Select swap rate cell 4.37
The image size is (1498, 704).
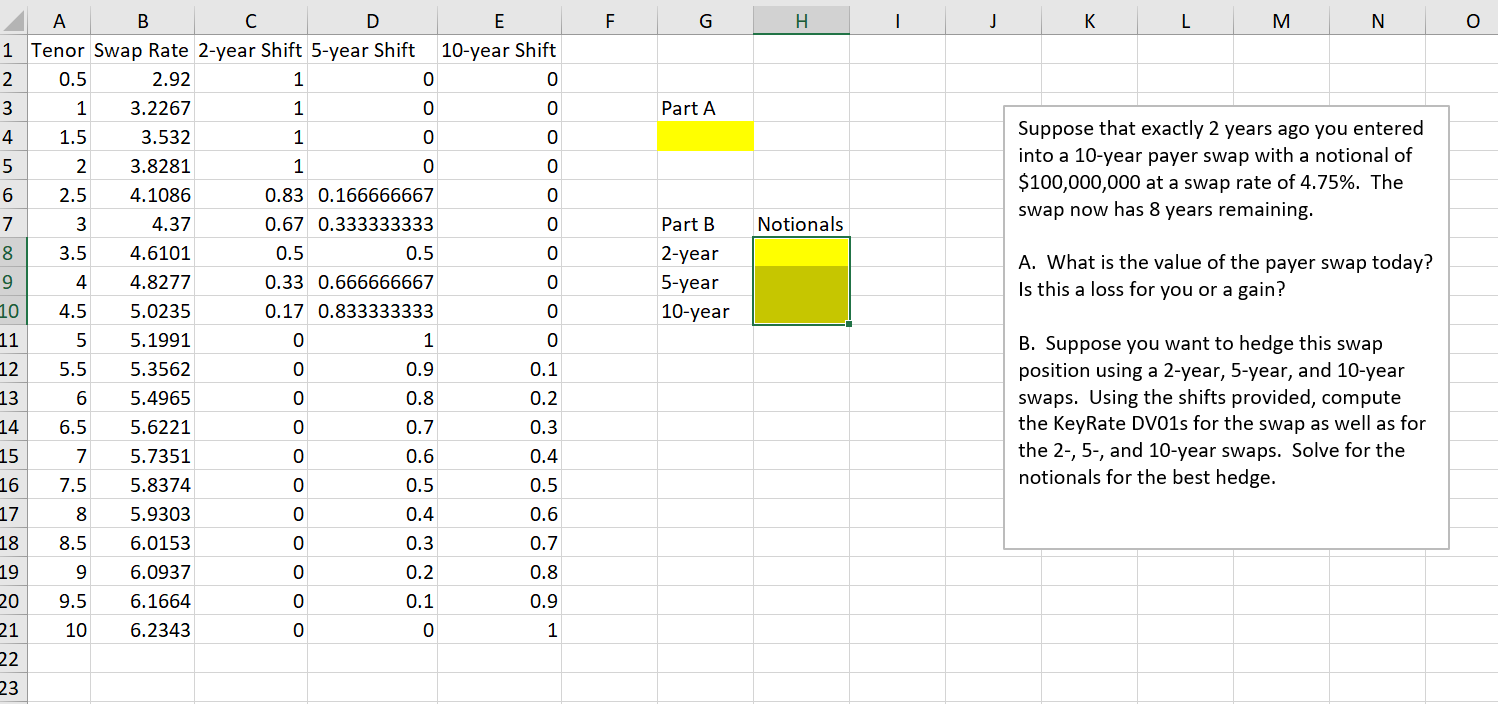coord(143,224)
